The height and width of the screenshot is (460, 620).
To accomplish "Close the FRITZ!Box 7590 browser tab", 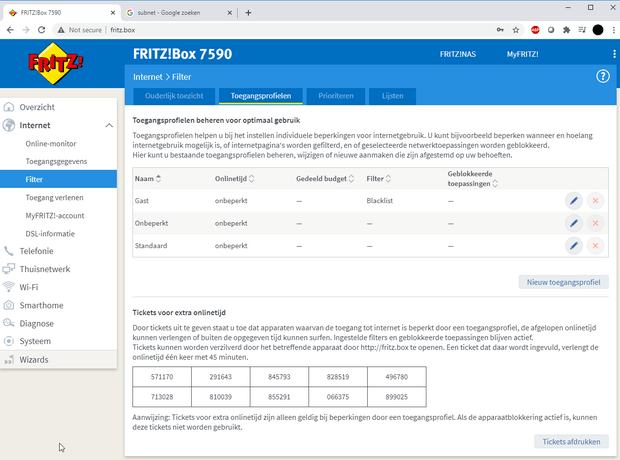I will click(113, 13).
